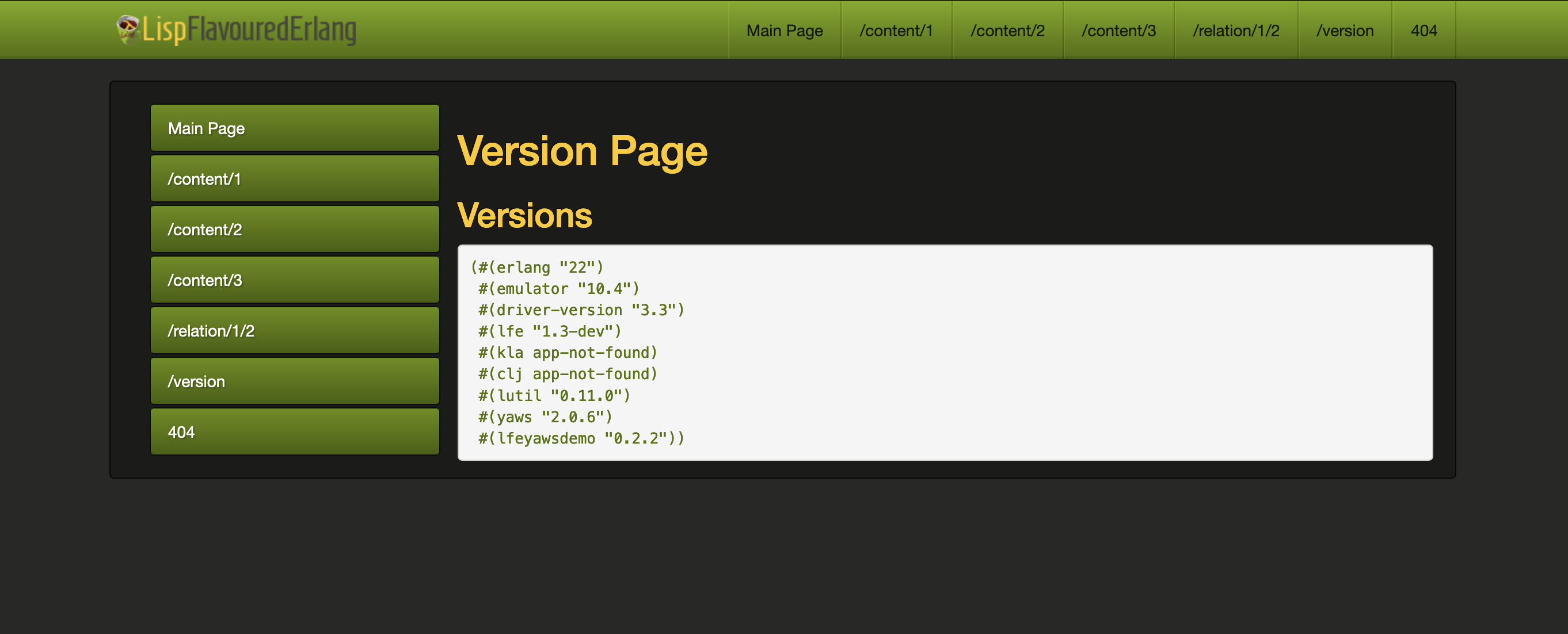Go to /content/1 in top navbar
Viewport: 1568px width, 634px height.
pyautogui.click(x=896, y=30)
